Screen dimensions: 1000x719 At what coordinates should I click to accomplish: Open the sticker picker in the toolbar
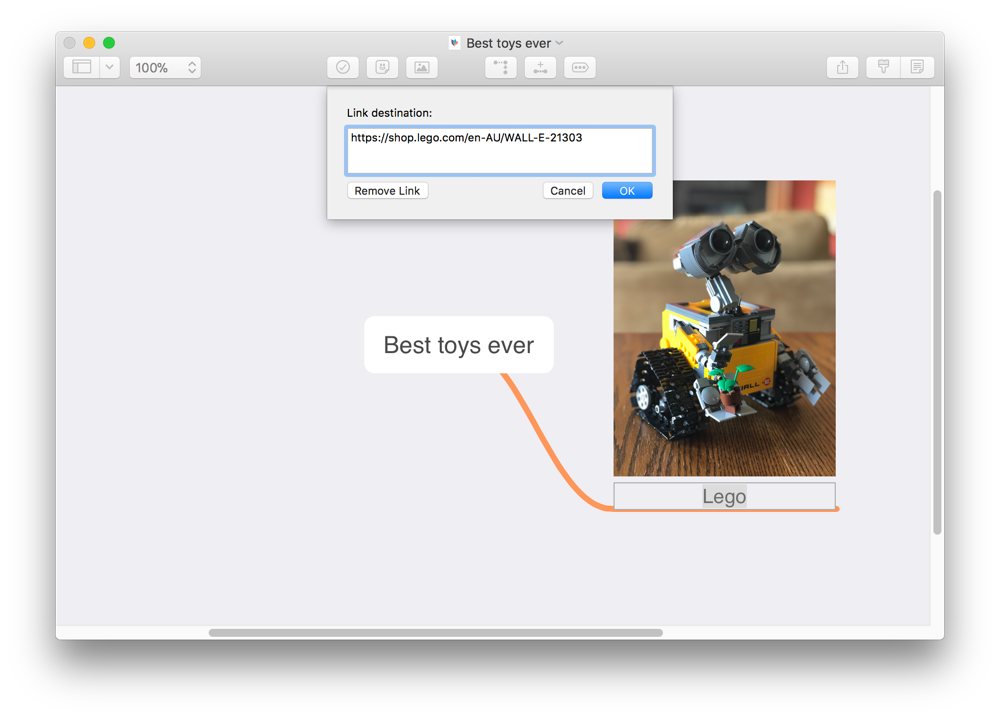click(383, 67)
